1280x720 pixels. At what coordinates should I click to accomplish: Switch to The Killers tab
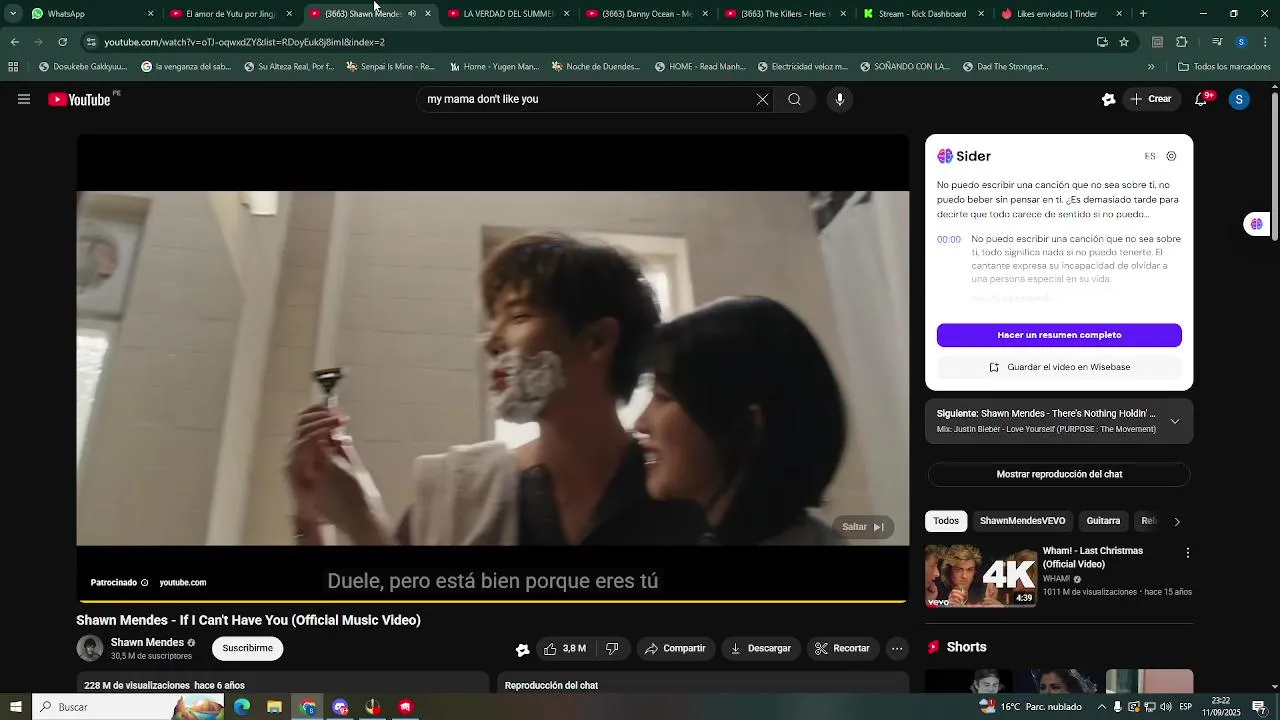pyautogui.click(x=786, y=14)
